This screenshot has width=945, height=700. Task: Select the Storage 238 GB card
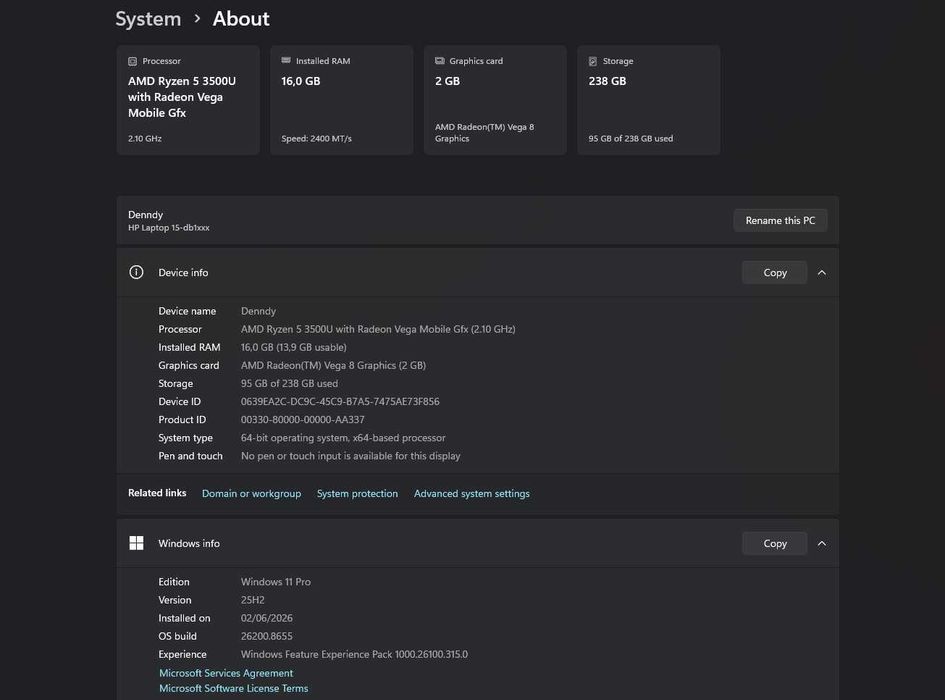(648, 100)
